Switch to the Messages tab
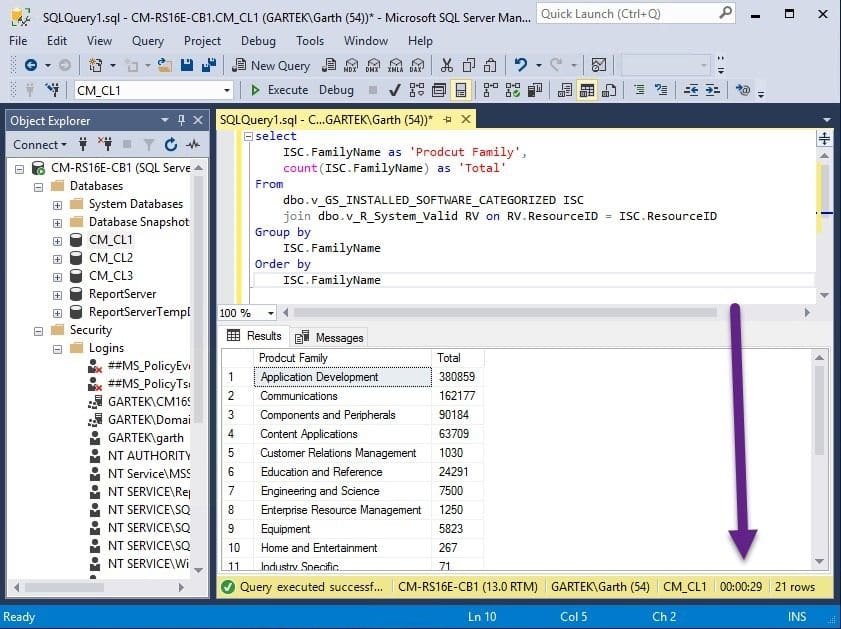Screen dimensions: 841x629 tap(329, 337)
